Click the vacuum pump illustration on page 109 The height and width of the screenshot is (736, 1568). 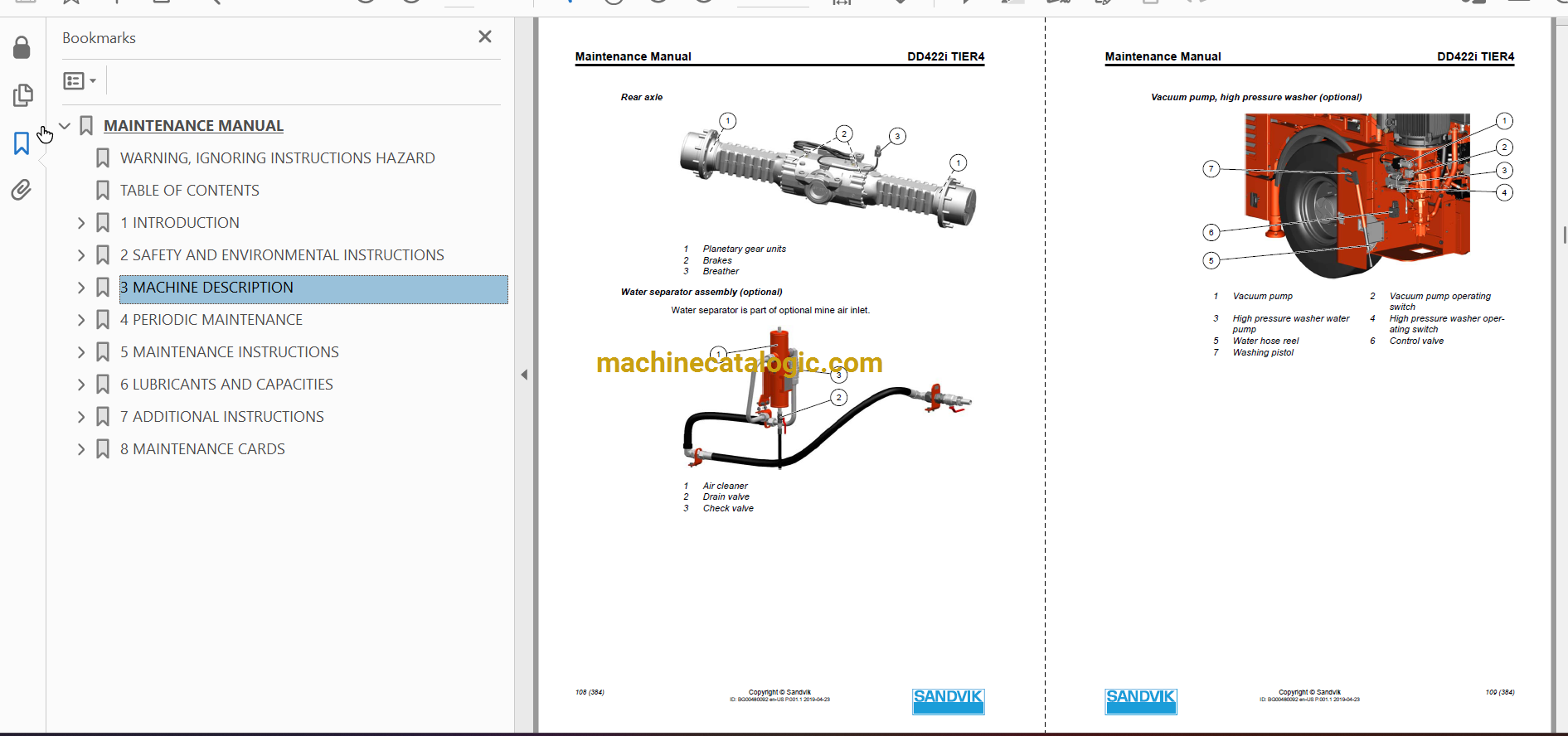click(x=1357, y=195)
